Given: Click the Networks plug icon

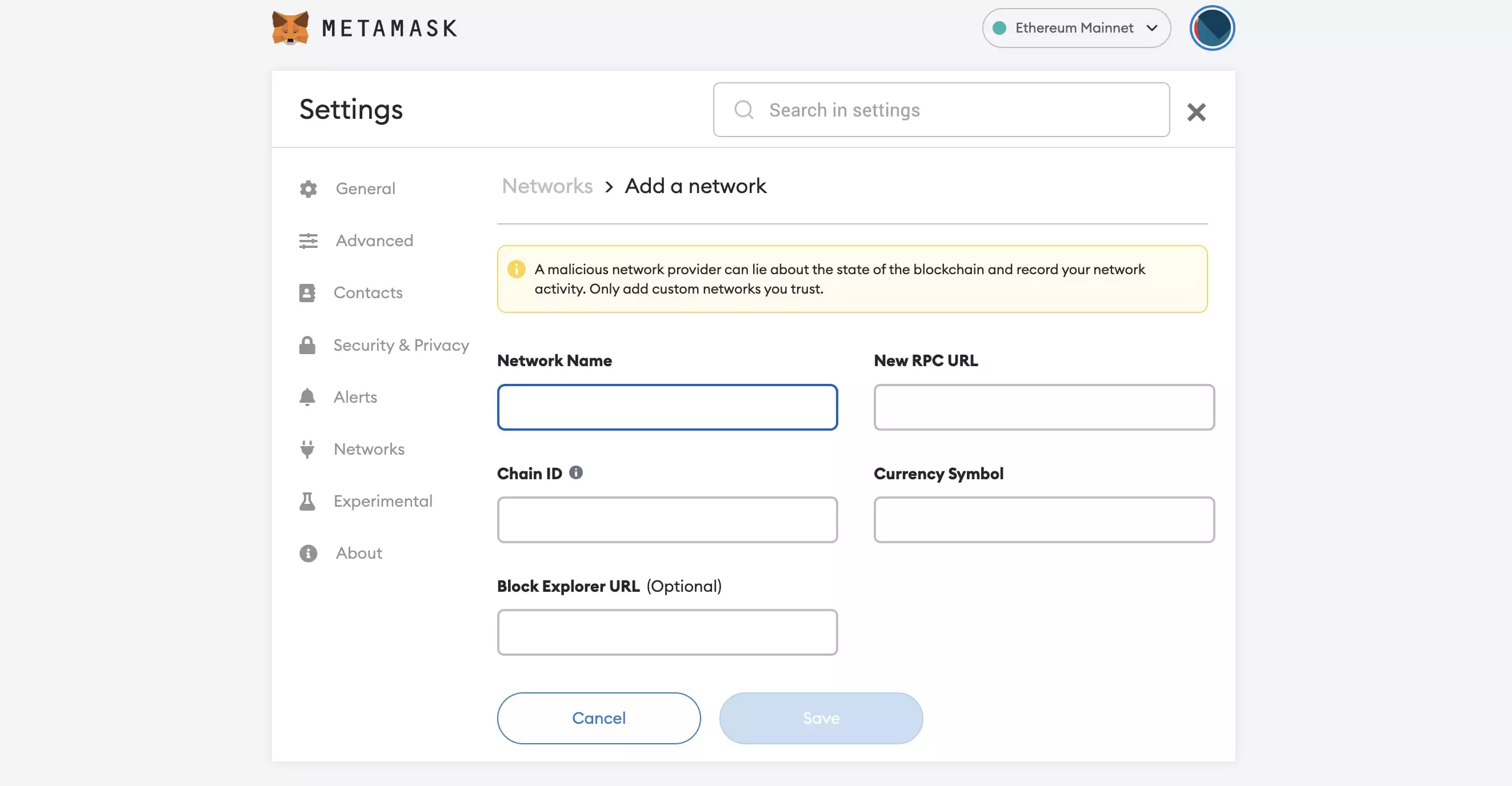Looking at the screenshot, I should pos(307,450).
